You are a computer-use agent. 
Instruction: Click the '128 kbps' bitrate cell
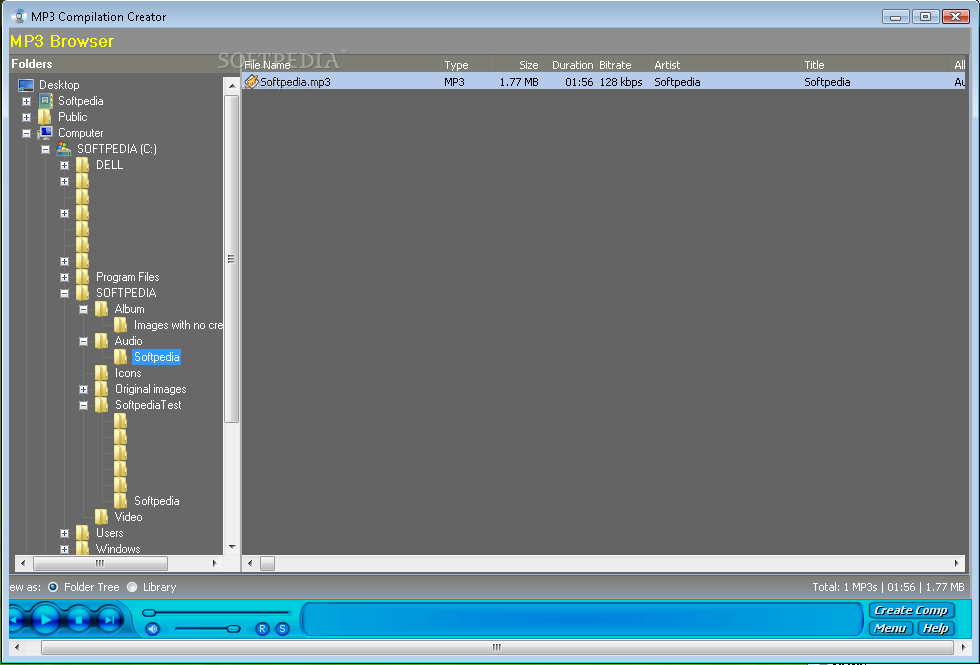(621, 82)
